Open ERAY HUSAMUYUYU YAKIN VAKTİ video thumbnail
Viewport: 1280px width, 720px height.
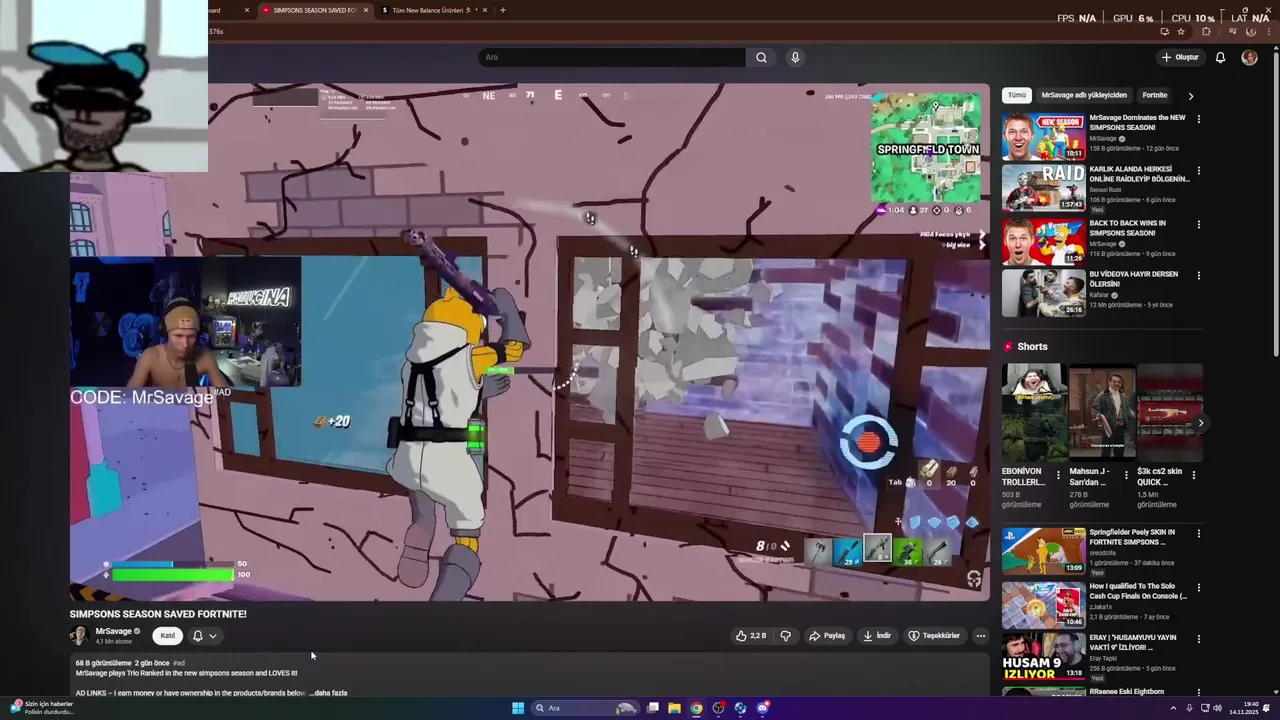[x=1043, y=656]
